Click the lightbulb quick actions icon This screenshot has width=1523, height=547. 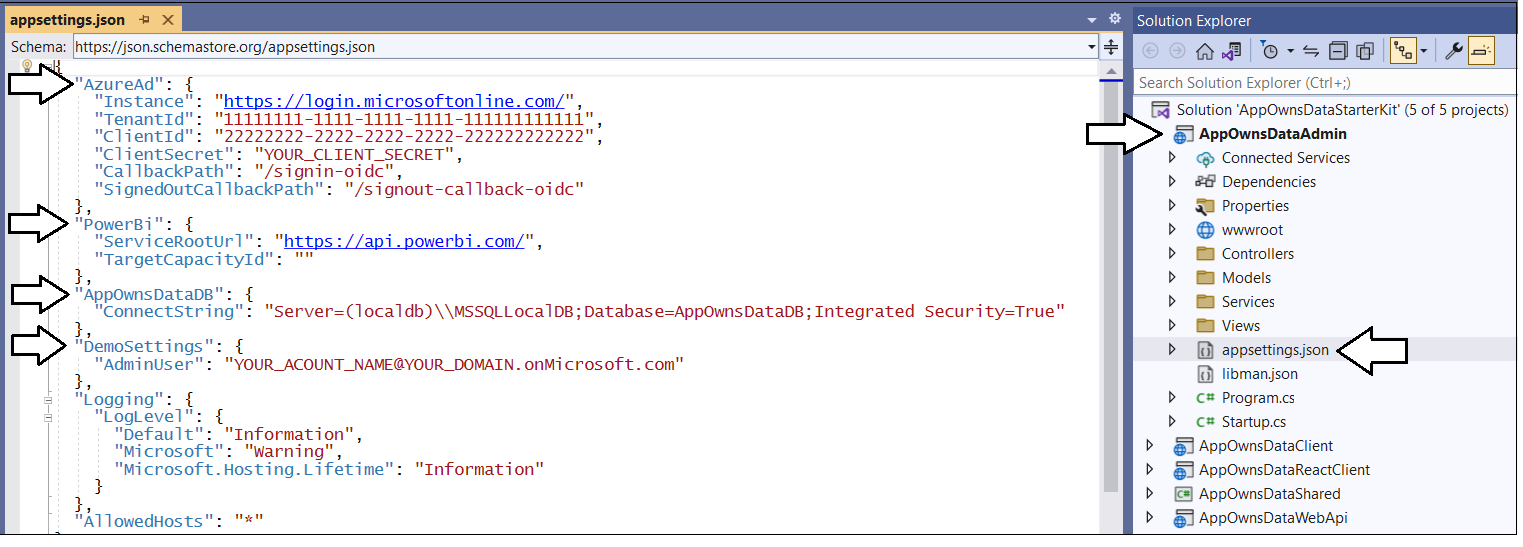coord(27,66)
